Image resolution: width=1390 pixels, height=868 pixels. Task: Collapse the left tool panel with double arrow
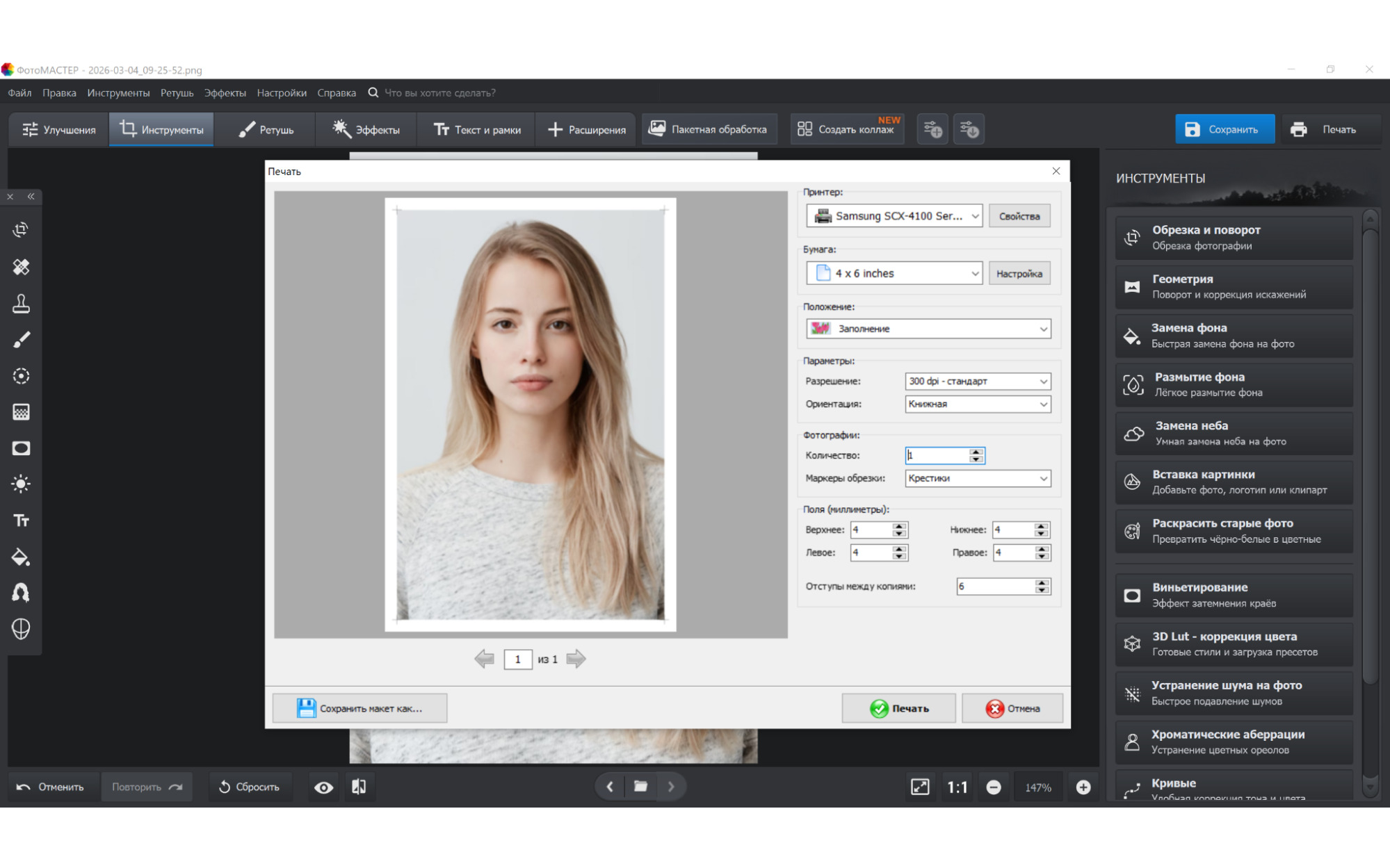[x=31, y=197]
